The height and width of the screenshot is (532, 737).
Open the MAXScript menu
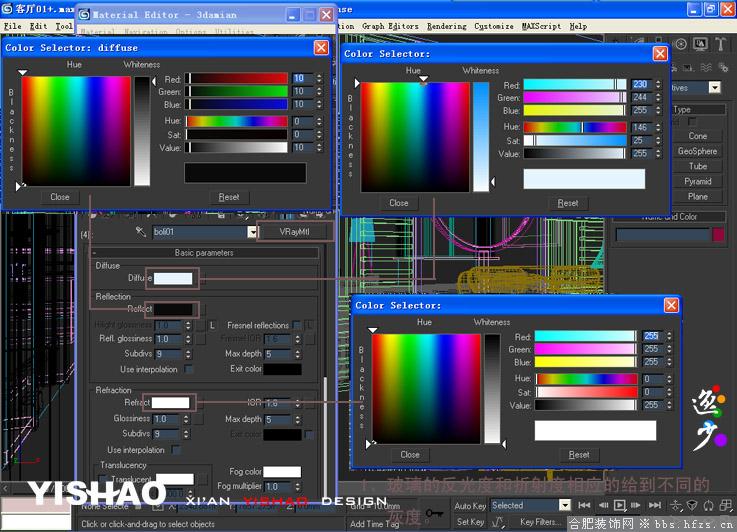pyautogui.click(x=541, y=26)
